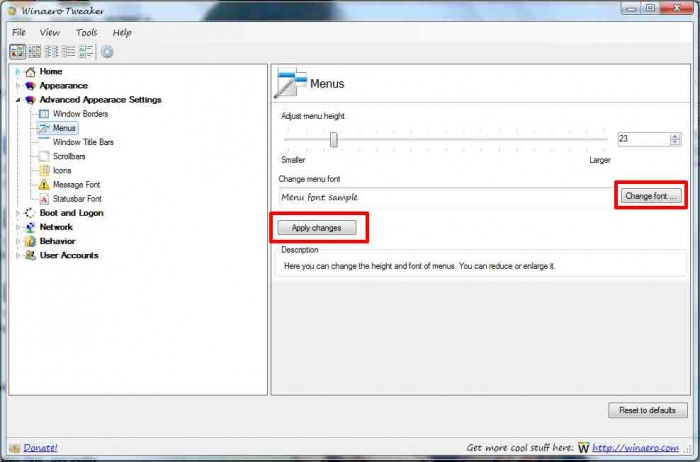Expand the Behavior tree node

[18, 241]
